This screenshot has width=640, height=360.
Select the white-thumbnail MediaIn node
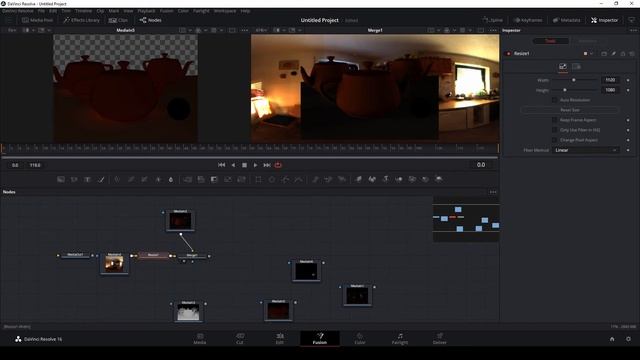[x=188, y=311]
